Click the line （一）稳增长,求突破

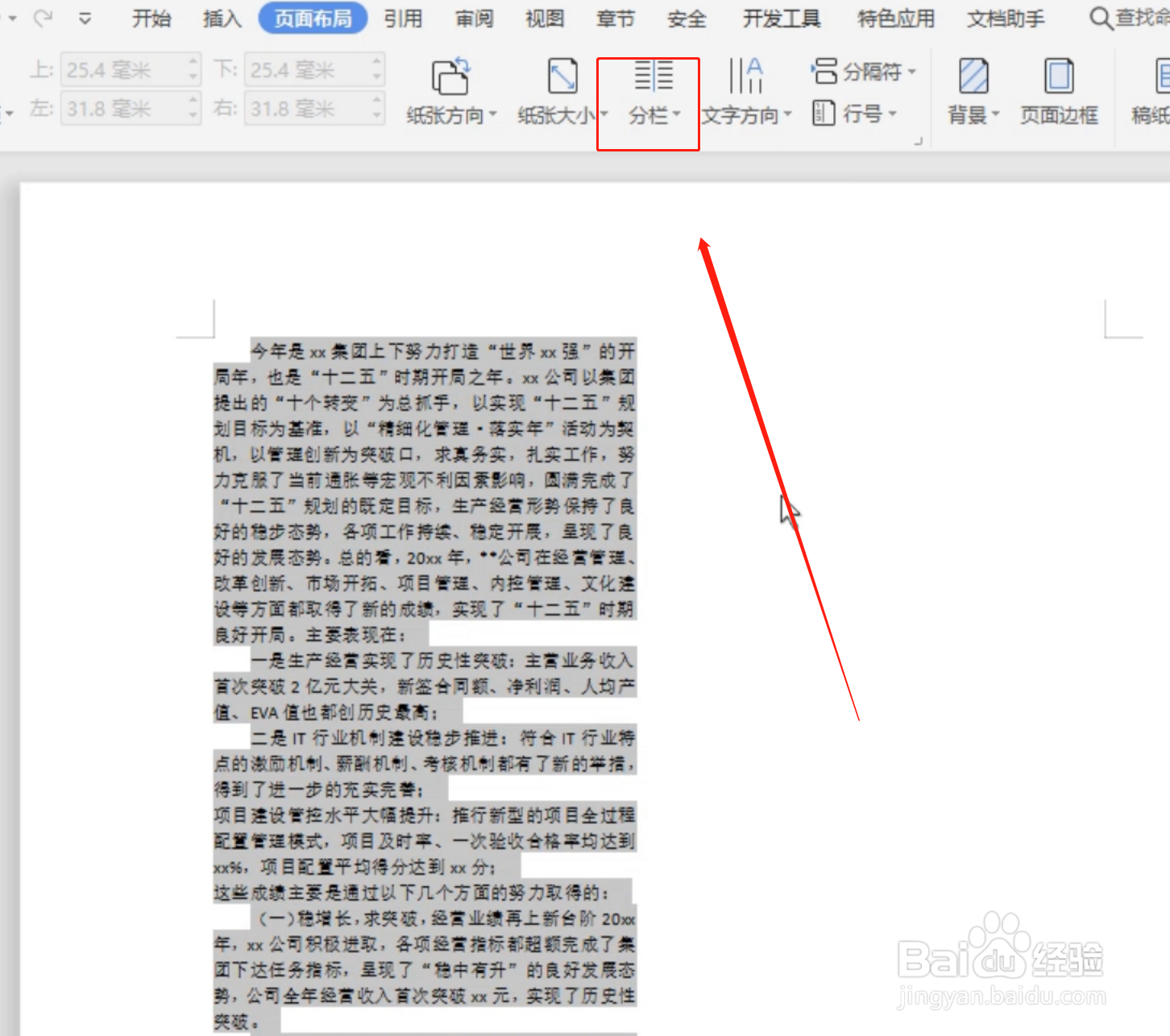click(x=442, y=918)
